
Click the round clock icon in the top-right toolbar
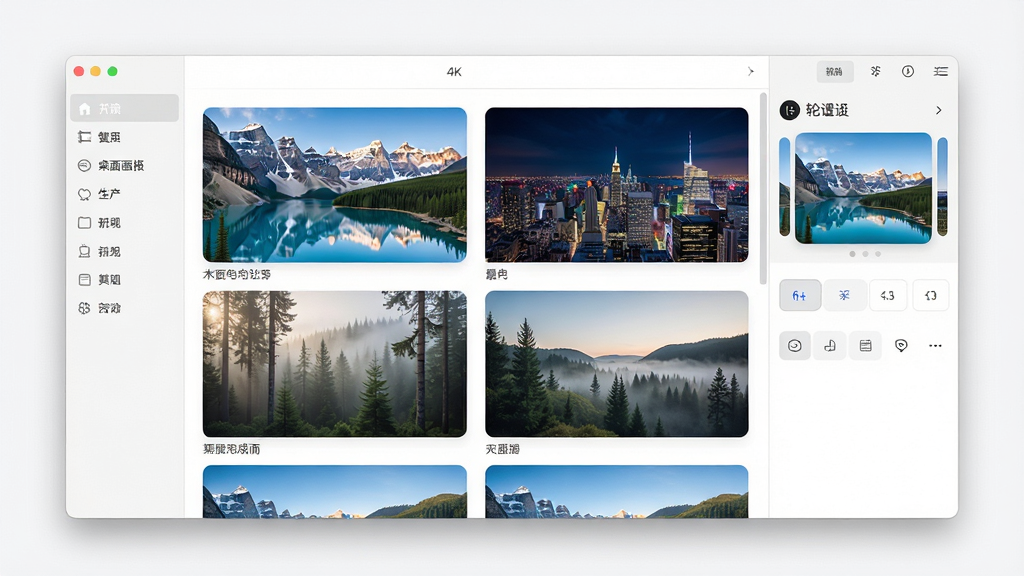908,71
